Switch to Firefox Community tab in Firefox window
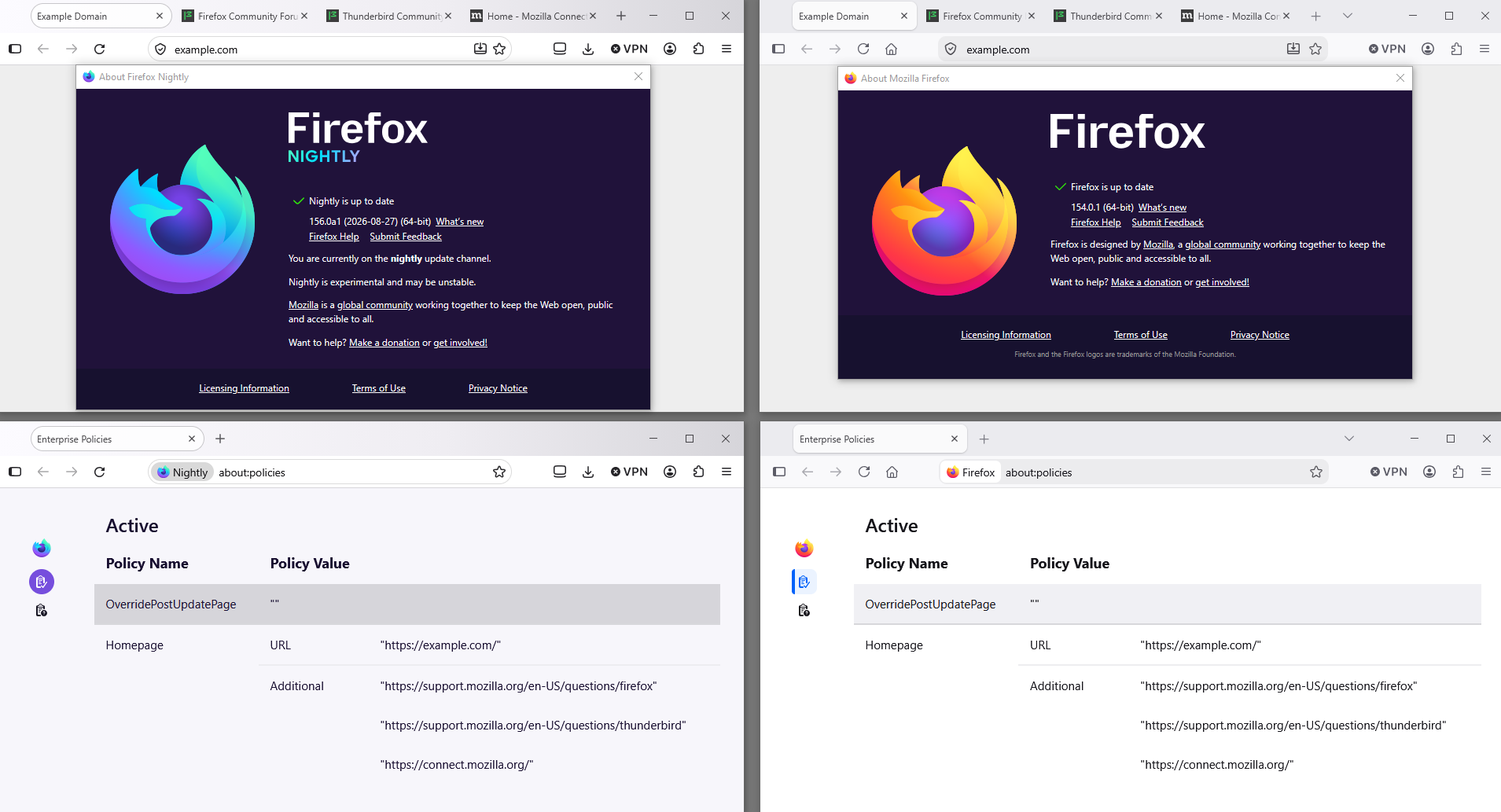The height and width of the screenshot is (812, 1501). 981,16
